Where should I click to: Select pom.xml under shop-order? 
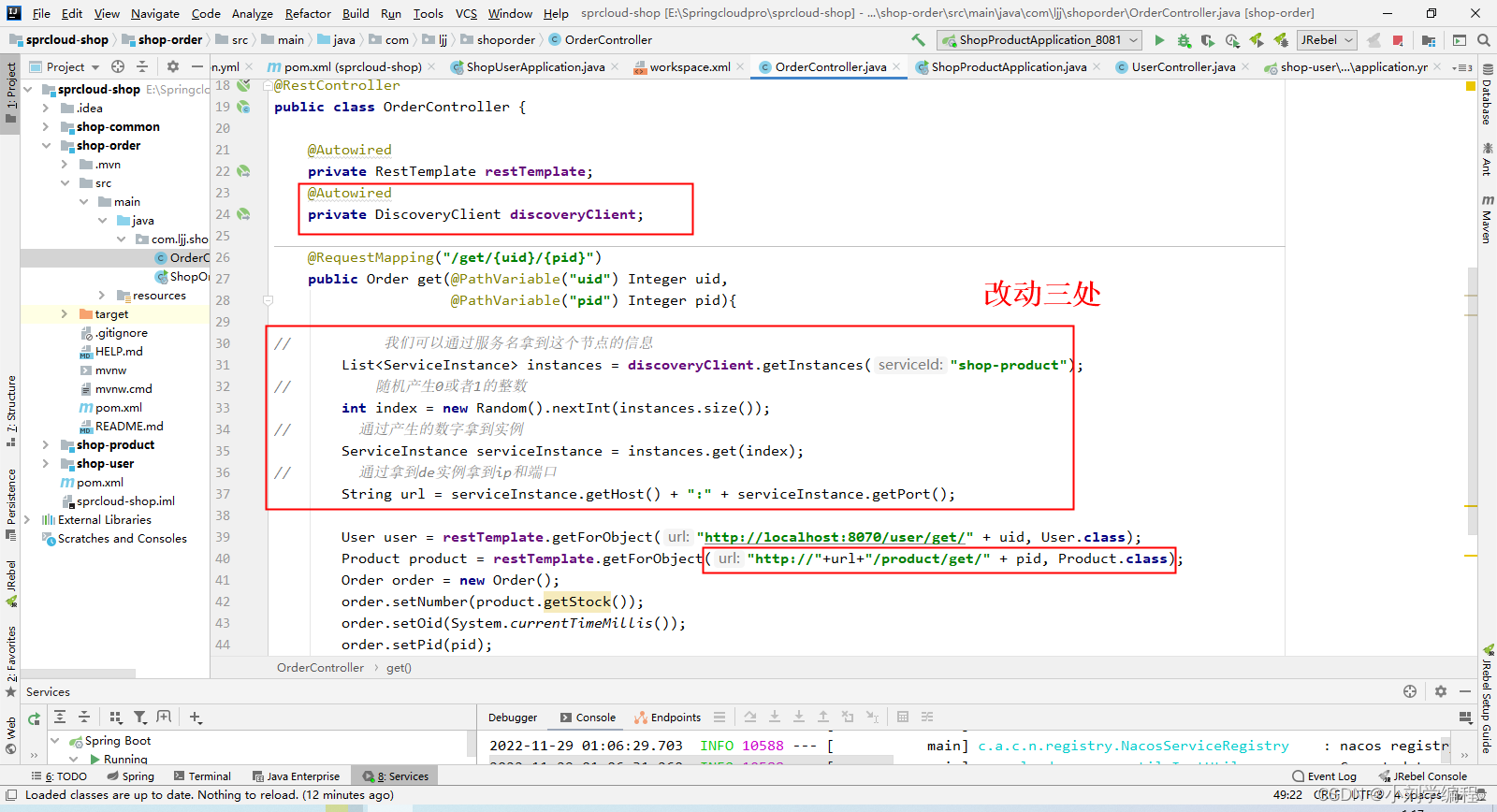click(x=118, y=408)
